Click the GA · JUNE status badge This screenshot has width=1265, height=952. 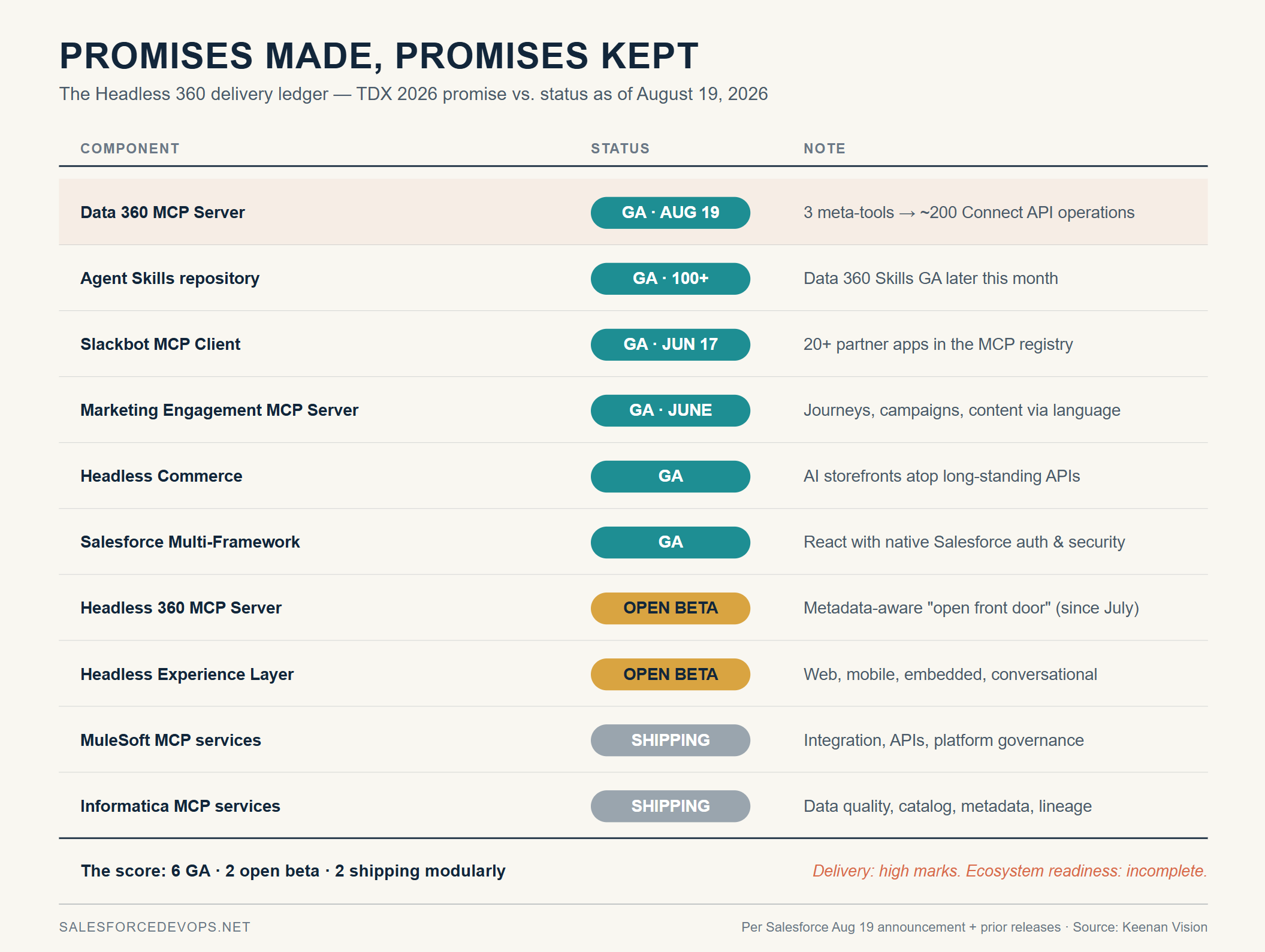(670, 410)
